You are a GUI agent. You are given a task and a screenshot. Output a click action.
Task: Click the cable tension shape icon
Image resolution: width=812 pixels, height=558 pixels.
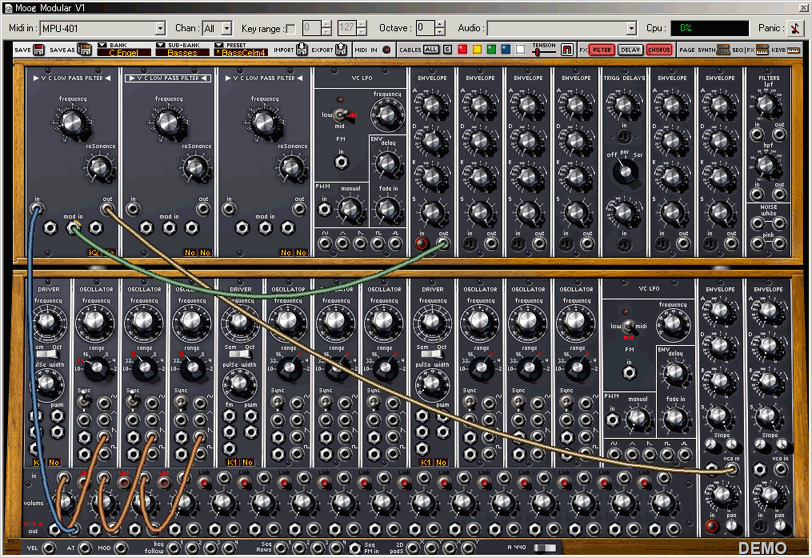567,50
